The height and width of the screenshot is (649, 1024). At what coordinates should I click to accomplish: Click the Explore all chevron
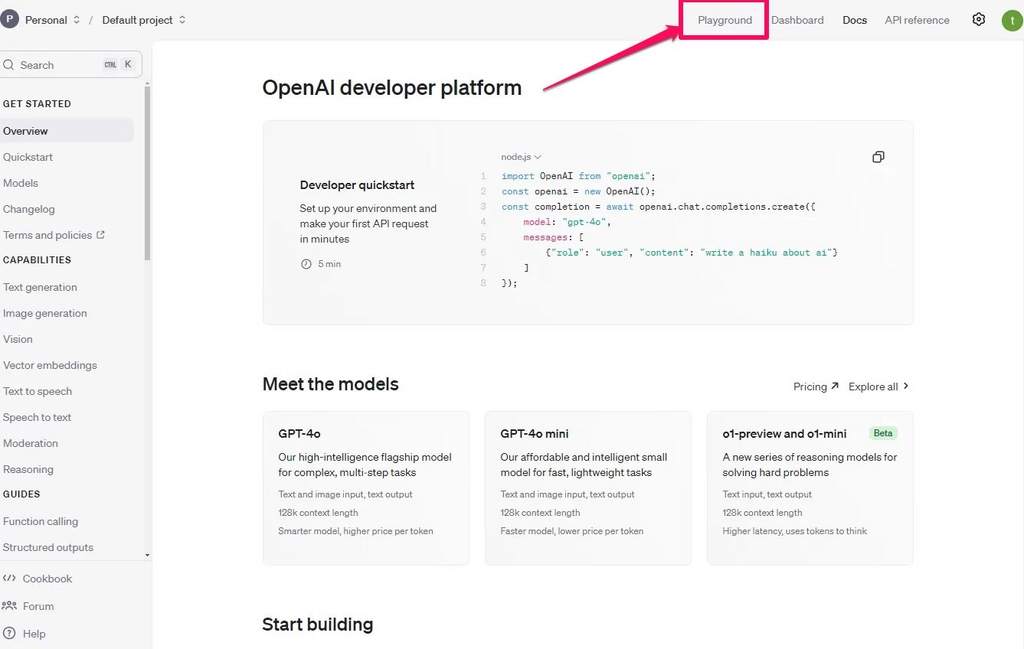906,386
